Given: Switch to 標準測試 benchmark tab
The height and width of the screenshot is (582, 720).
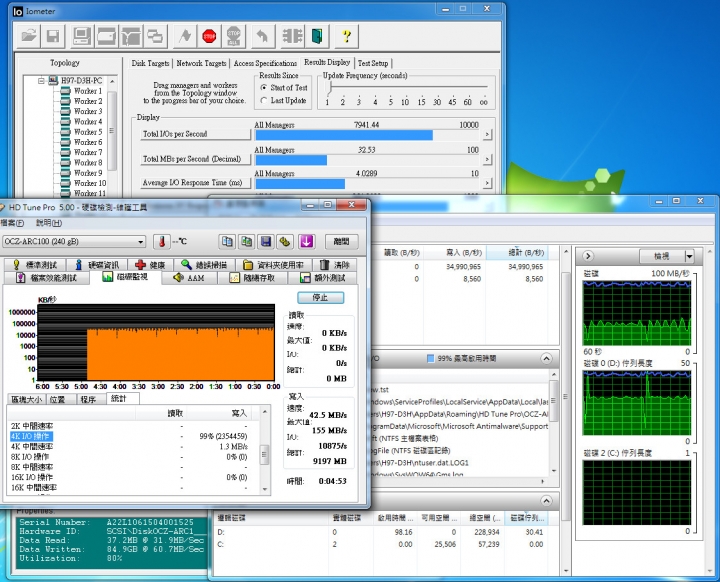Looking at the screenshot, I should point(35,265).
